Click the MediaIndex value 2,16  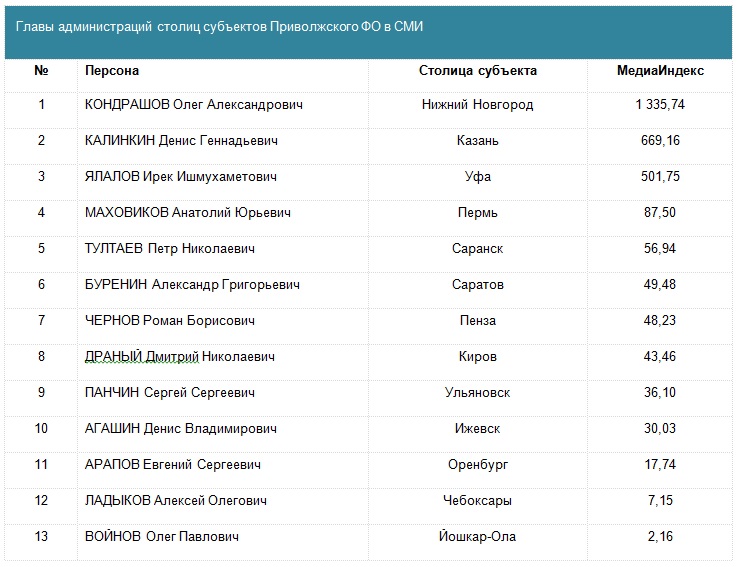659,537
